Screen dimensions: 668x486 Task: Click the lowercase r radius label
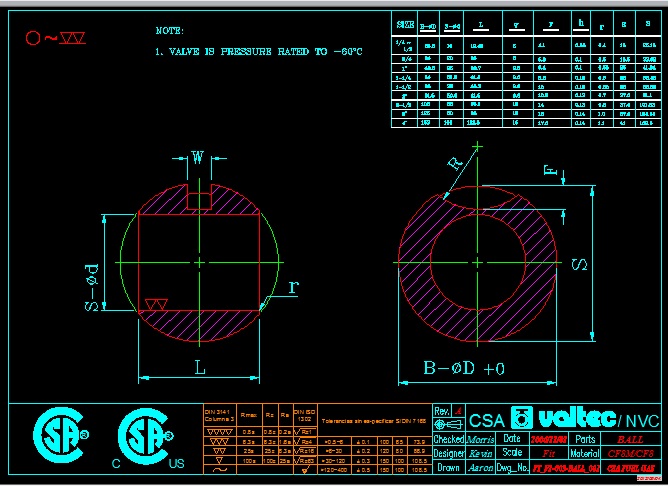(x=293, y=287)
